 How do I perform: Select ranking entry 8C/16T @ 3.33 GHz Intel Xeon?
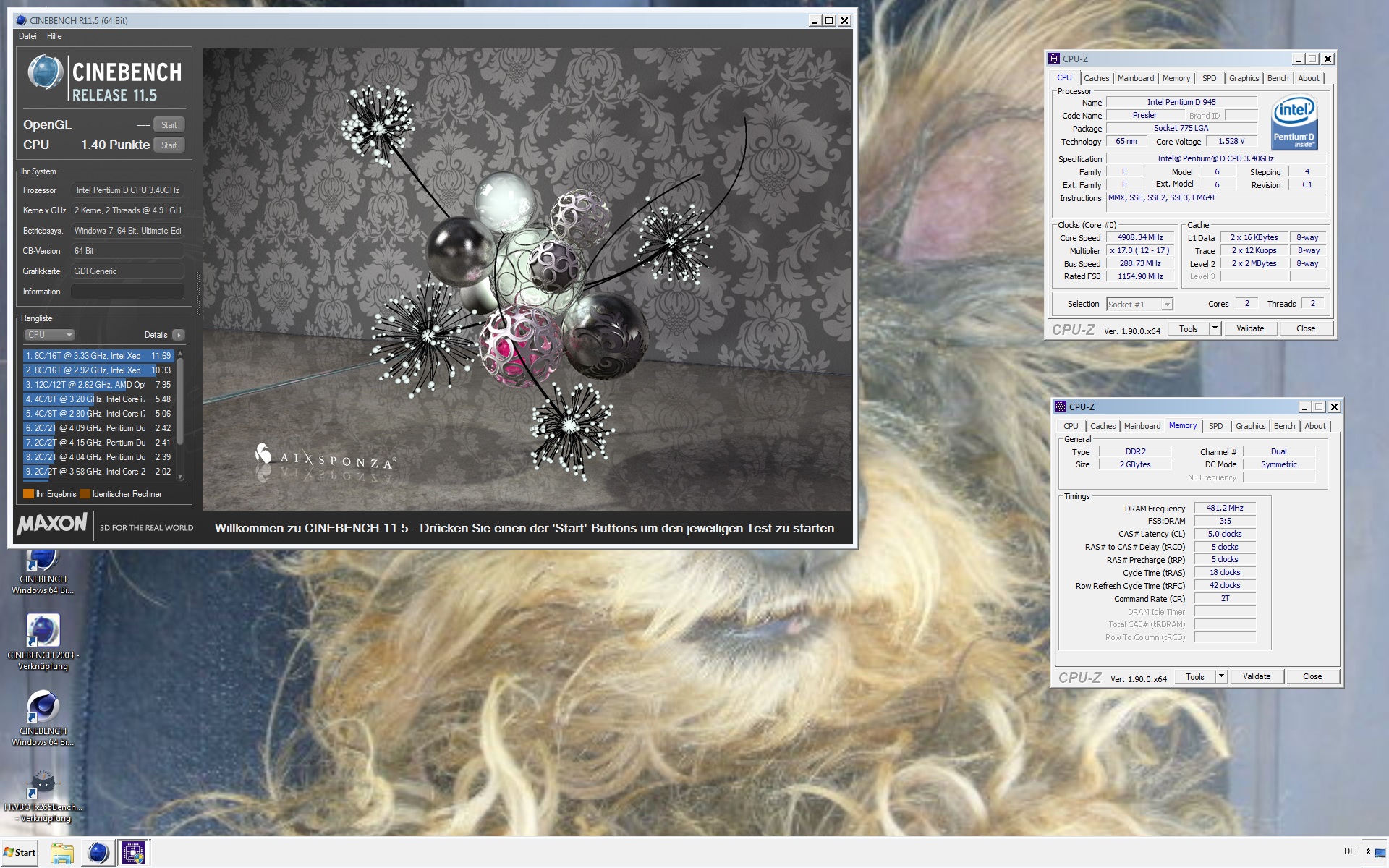(x=98, y=356)
